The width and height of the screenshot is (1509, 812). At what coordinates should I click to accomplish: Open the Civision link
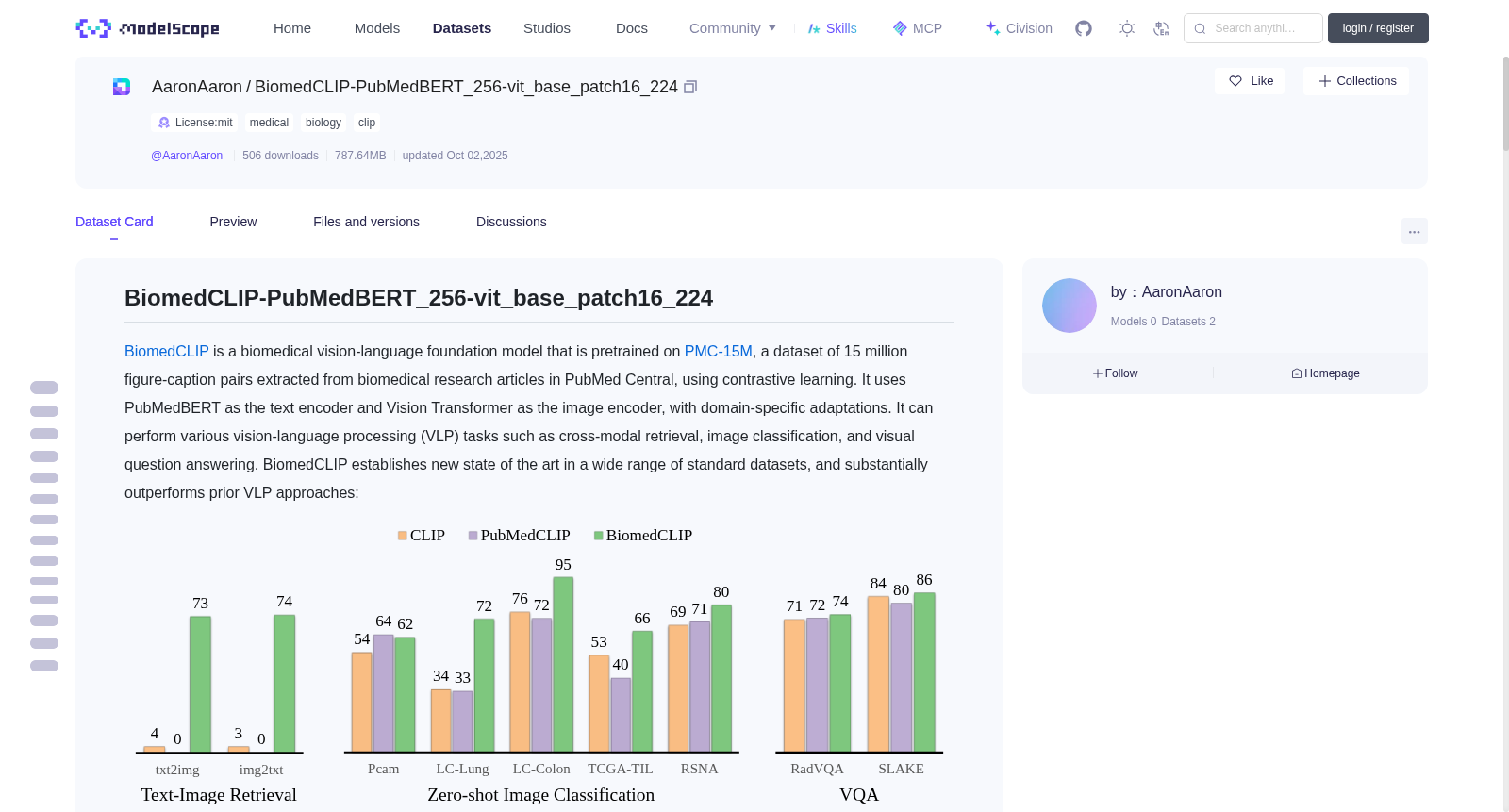[x=1019, y=28]
